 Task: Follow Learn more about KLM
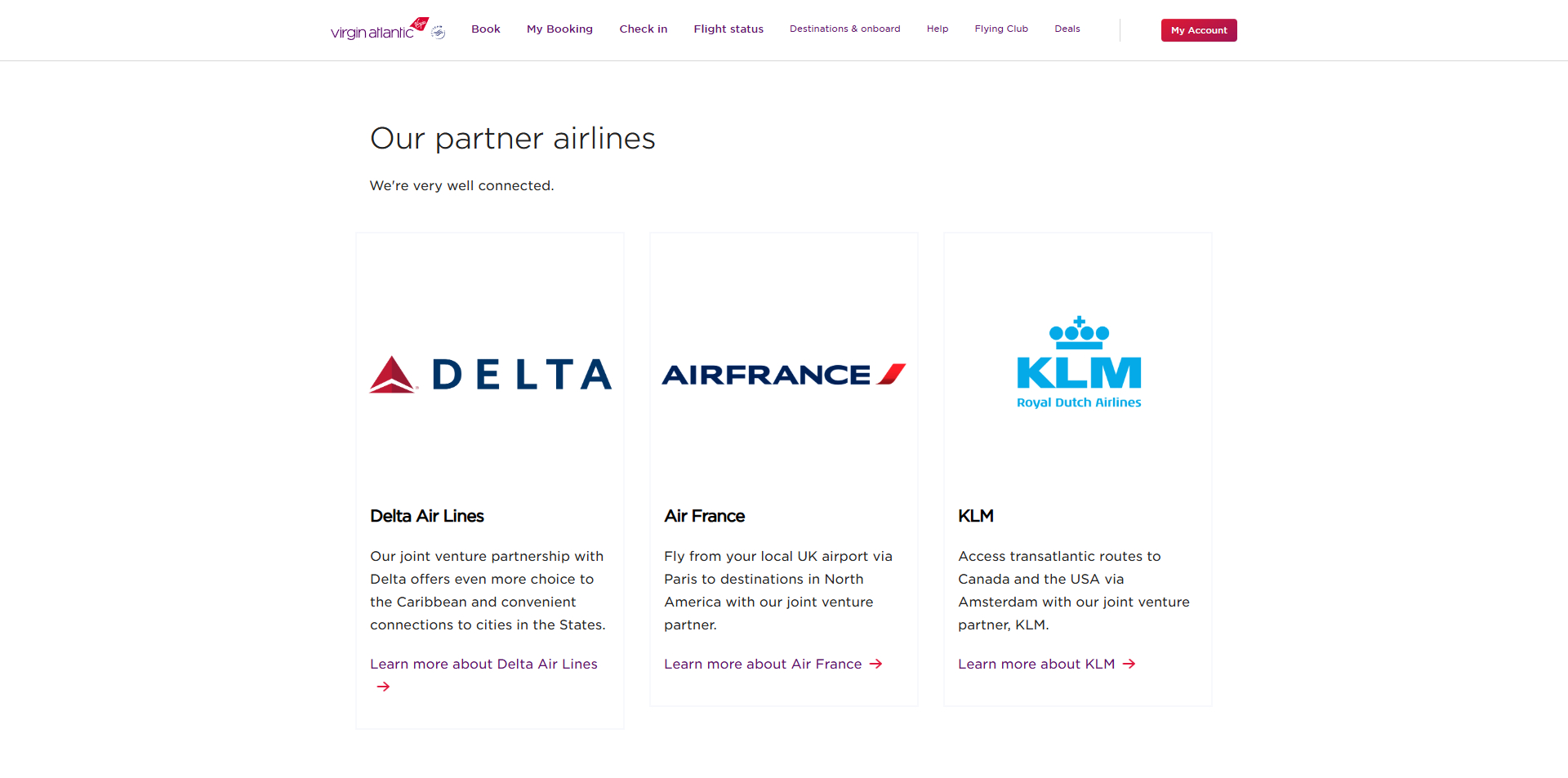tap(1036, 664)
